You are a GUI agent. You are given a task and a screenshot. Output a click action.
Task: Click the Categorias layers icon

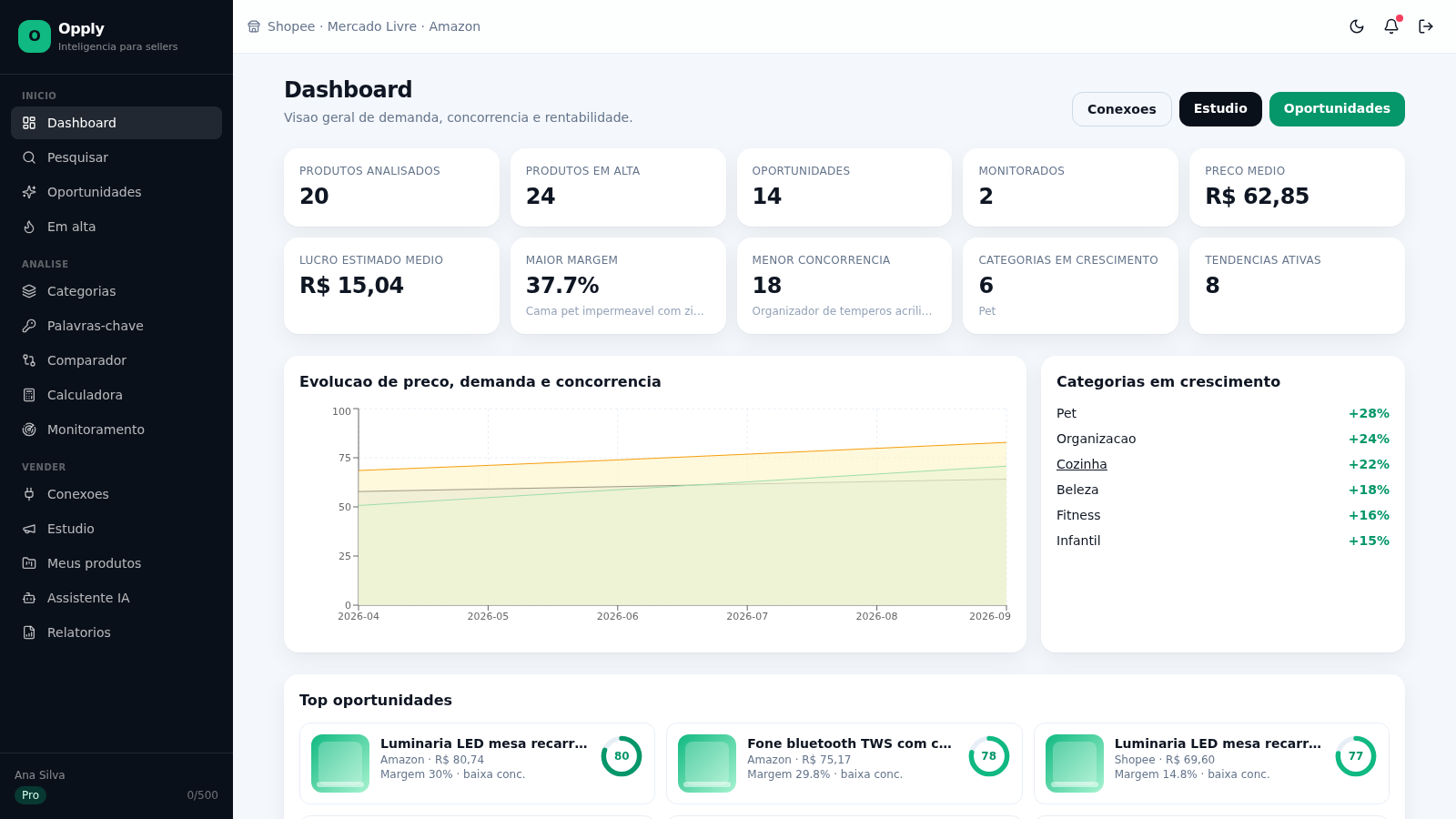click(x=29, y=291)
